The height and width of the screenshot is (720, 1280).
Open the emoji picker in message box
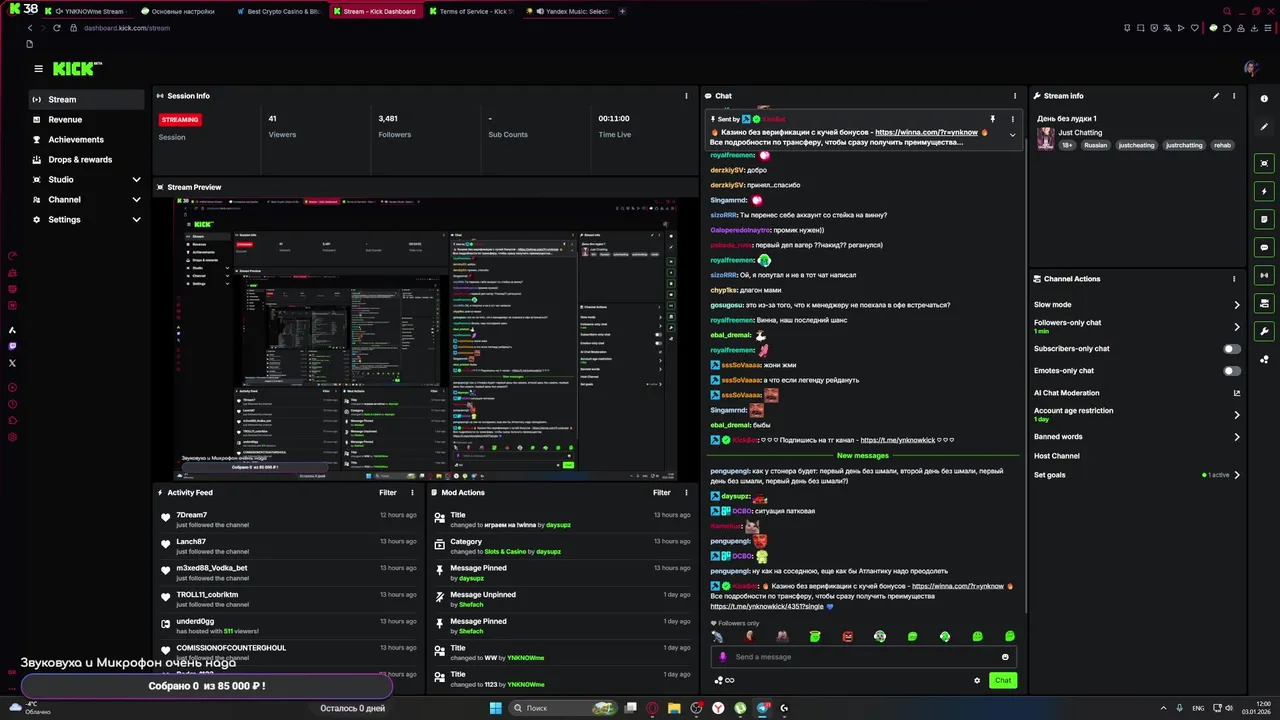1005,657
